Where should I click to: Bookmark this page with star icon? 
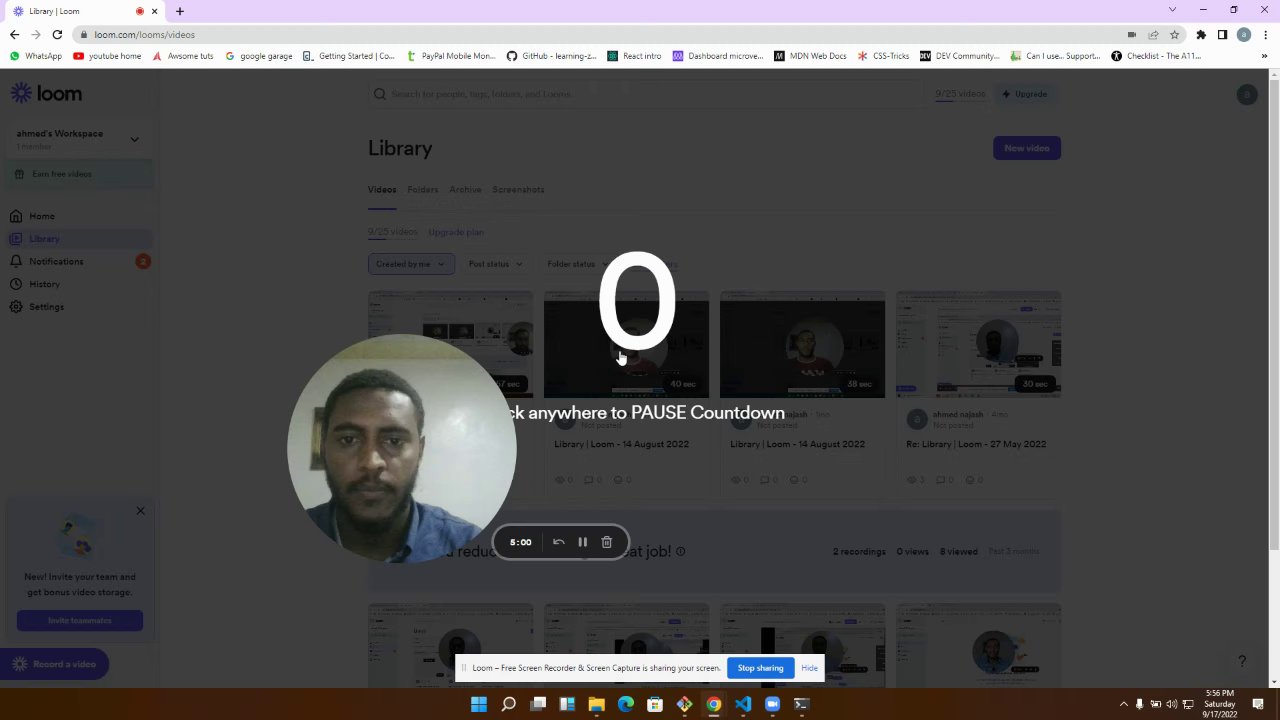point(1174,34)
